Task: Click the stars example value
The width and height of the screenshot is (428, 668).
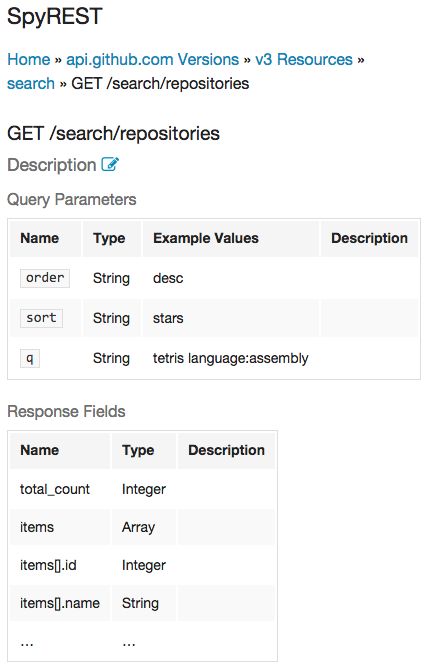Action: pos(168,318)
